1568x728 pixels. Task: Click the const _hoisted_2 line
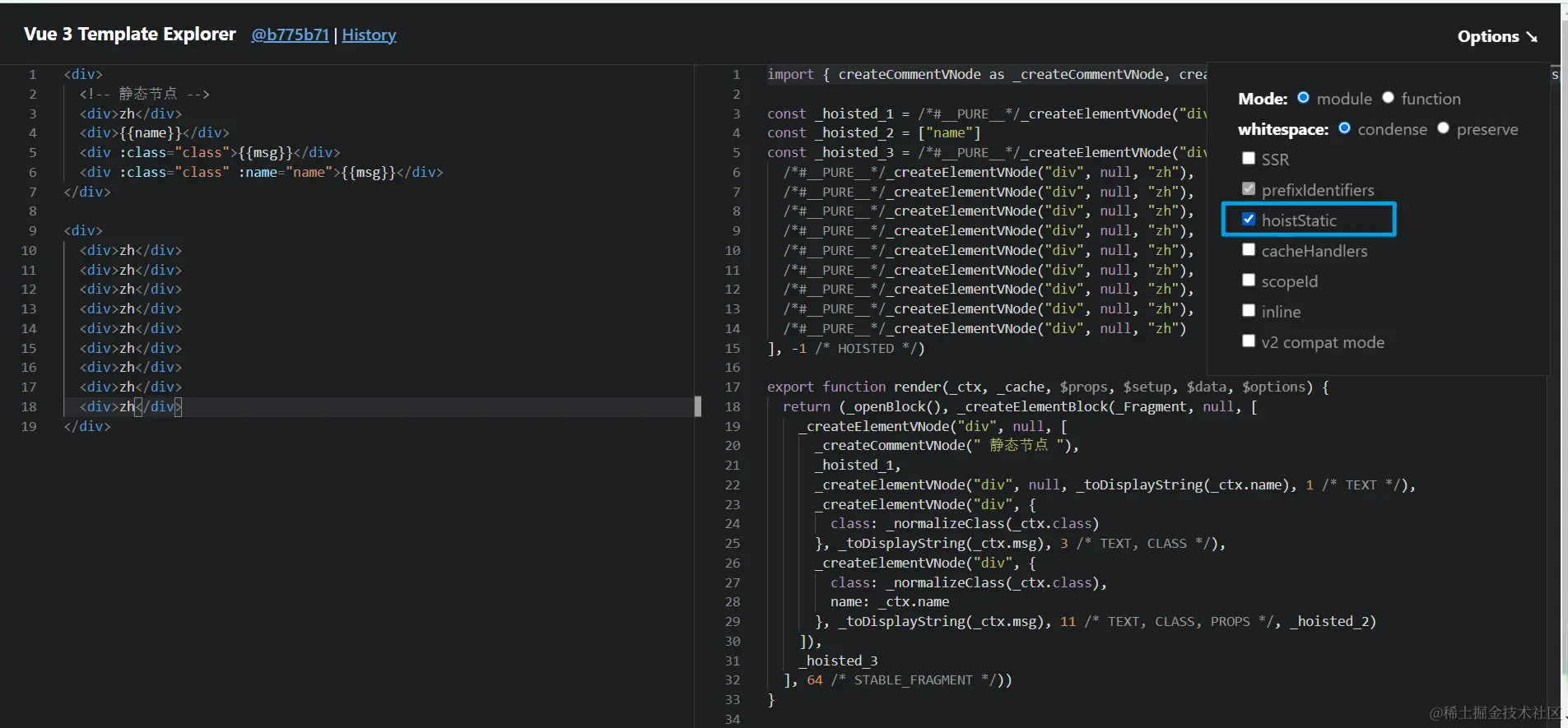(x=874, y=132)
